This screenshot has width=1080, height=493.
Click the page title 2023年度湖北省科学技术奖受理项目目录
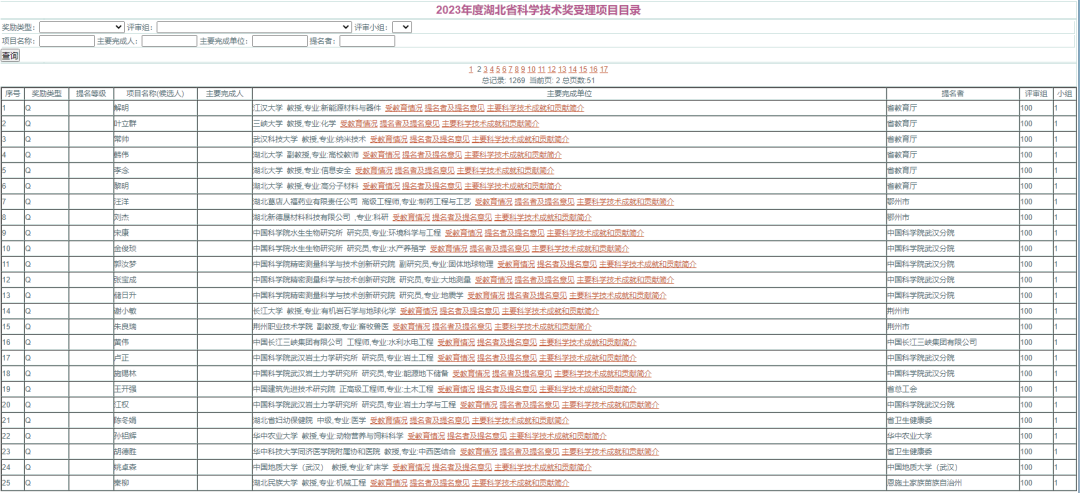(x=539, y=10)
